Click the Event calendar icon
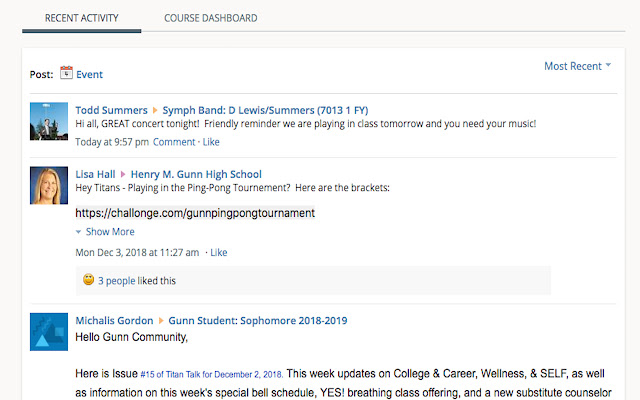640x400 pixels. point(66,73)
